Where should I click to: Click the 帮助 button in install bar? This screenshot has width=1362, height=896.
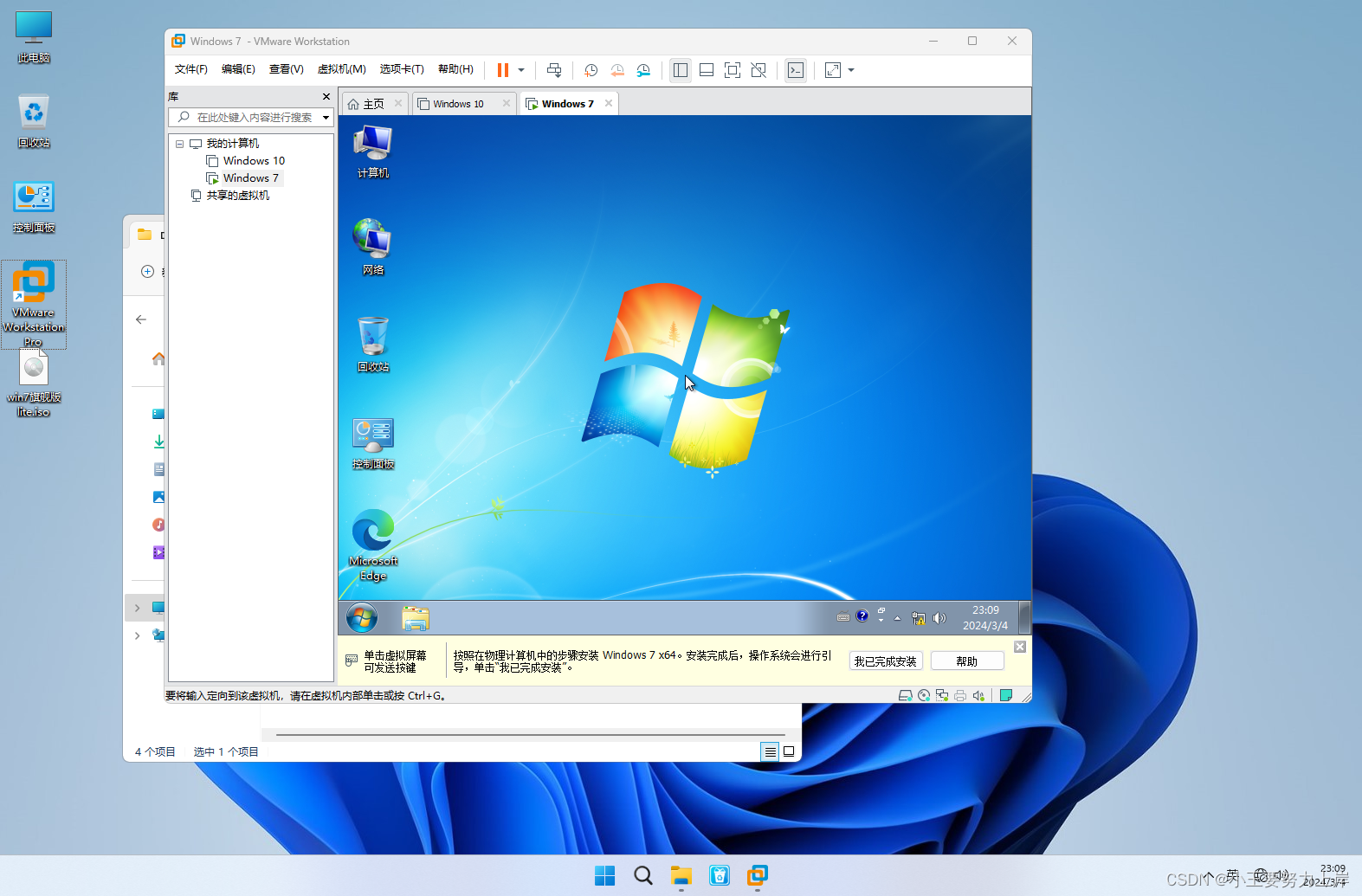[x=967, y=661]
